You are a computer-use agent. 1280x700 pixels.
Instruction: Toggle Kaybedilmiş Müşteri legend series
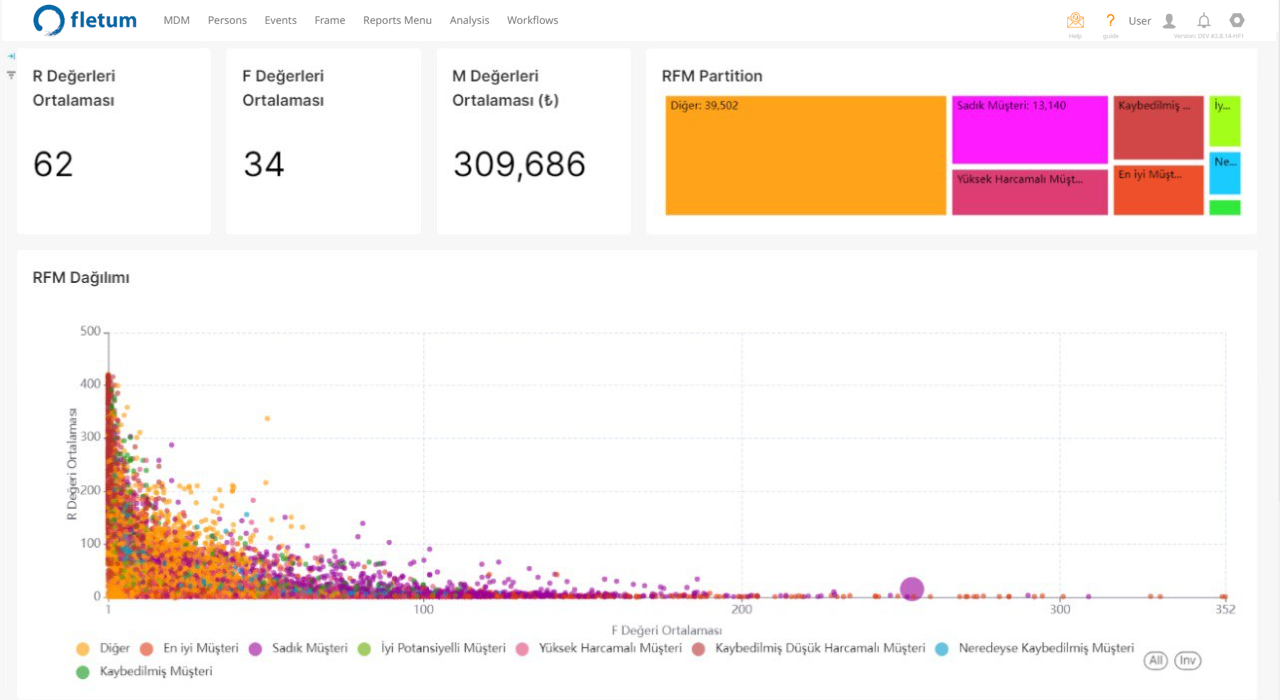pos(145,671)
